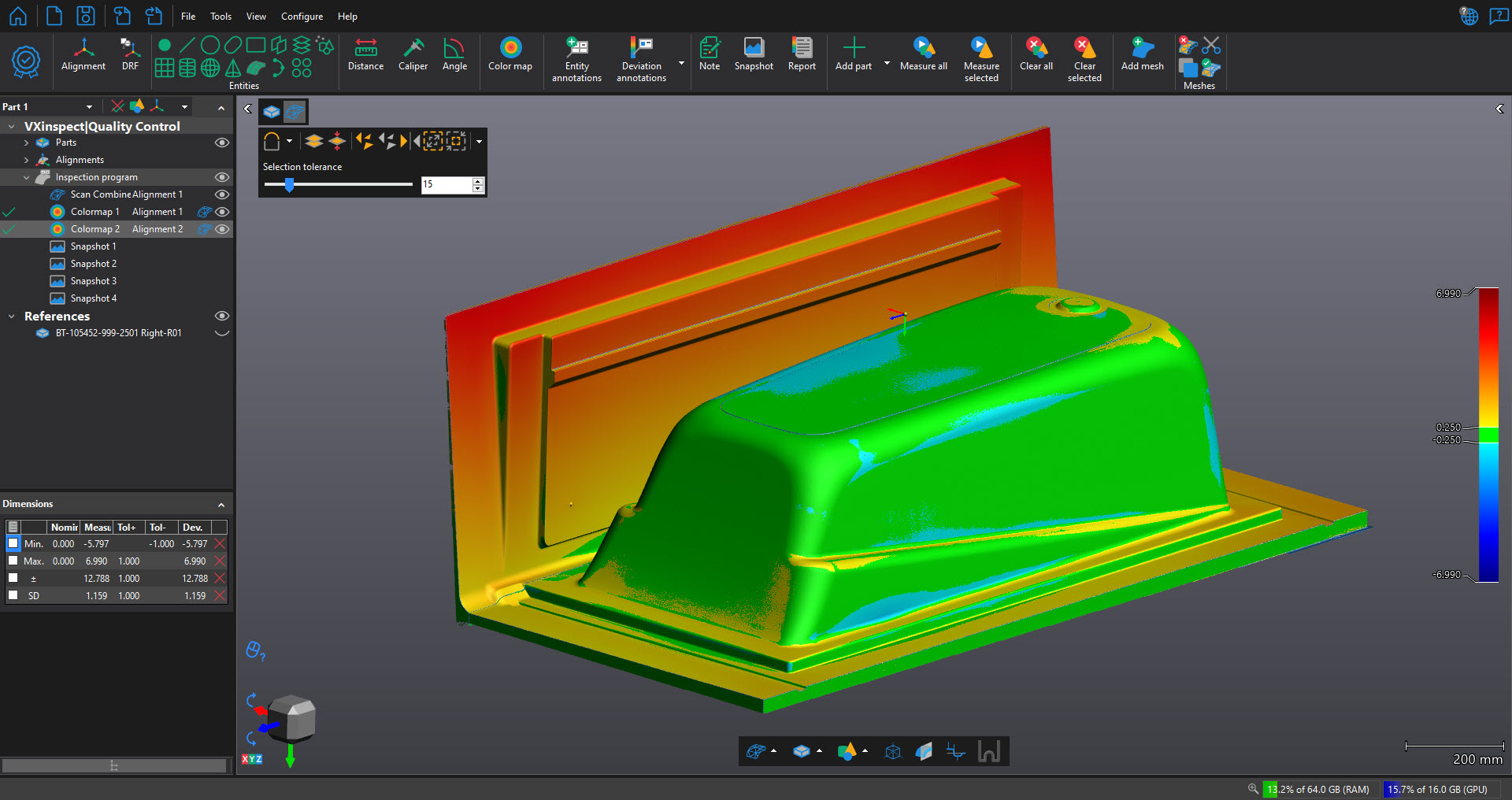
Task: Take a Snapshot of the view
Action: click(754, 54)
